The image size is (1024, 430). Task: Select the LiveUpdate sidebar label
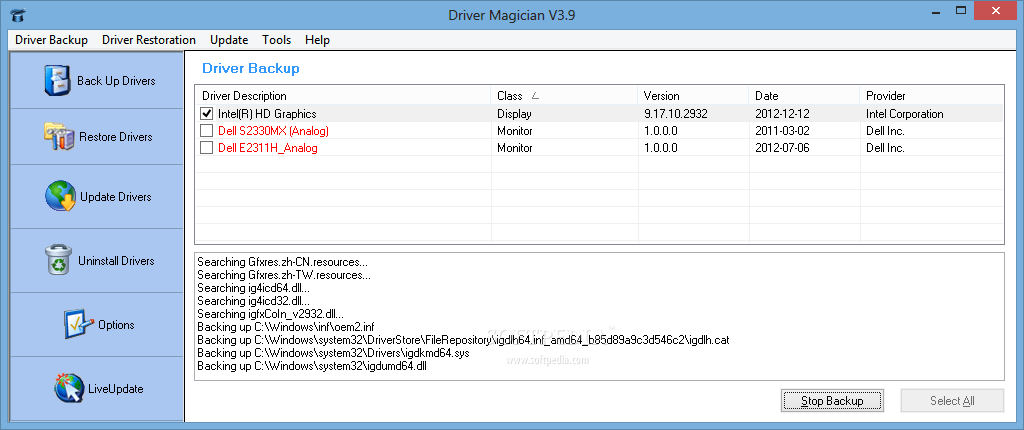(x=116, y=389)
